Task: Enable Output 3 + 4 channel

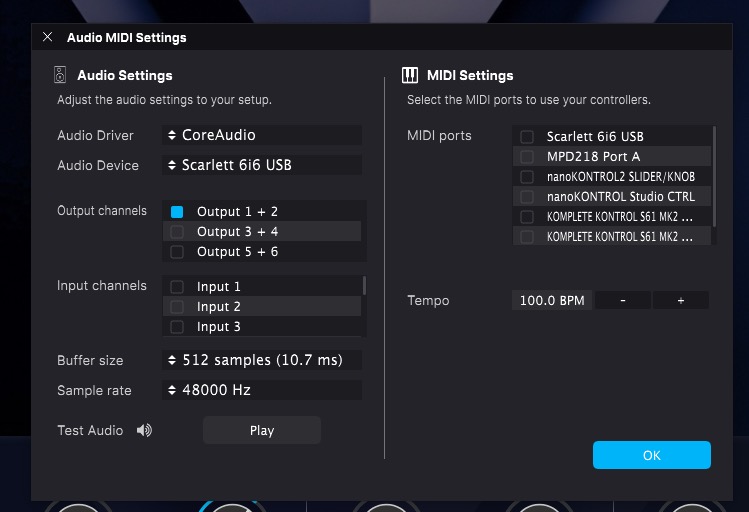Action: coord(177,232)
